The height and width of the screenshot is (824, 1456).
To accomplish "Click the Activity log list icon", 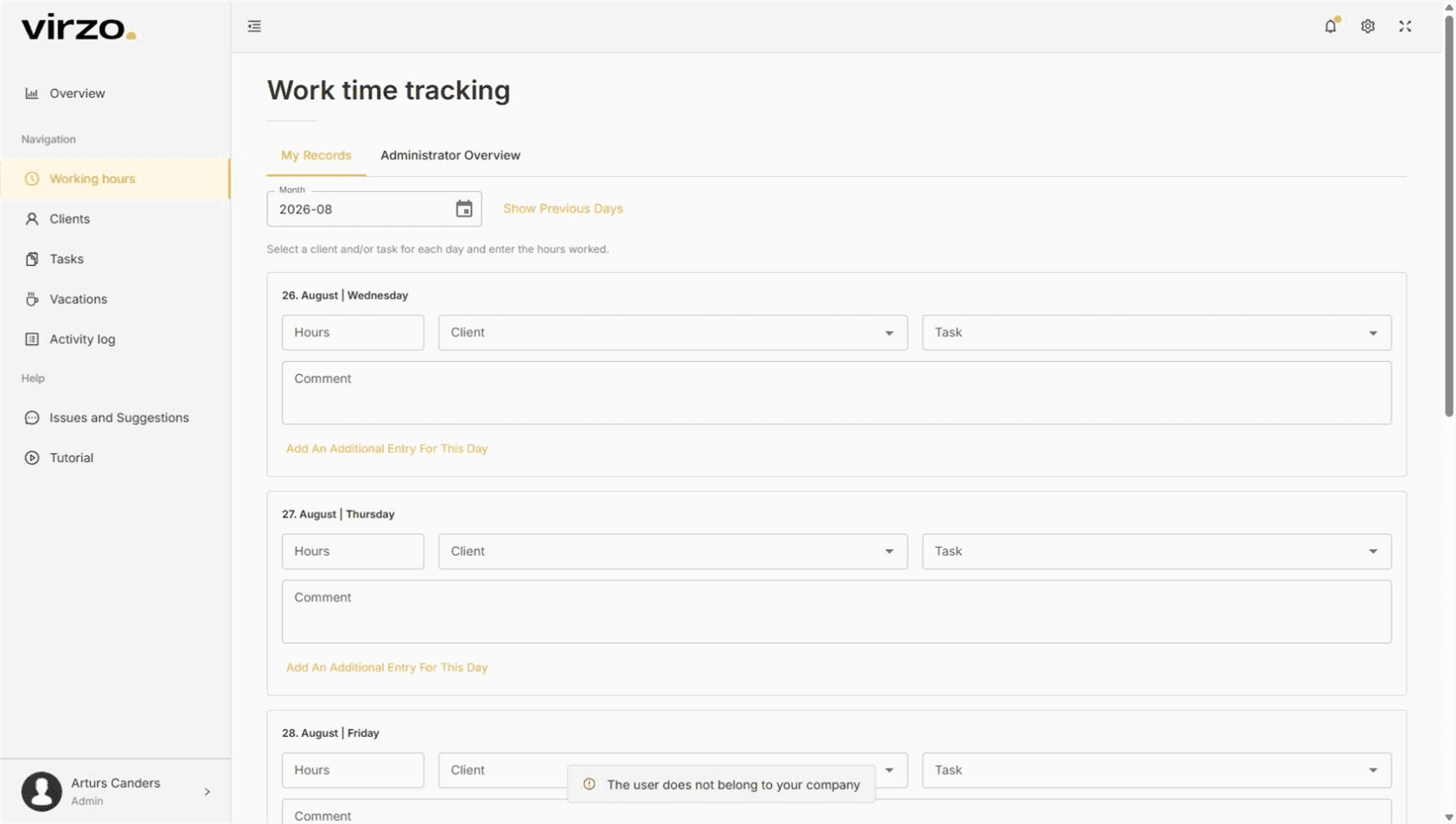I will [x=32, y=339].
